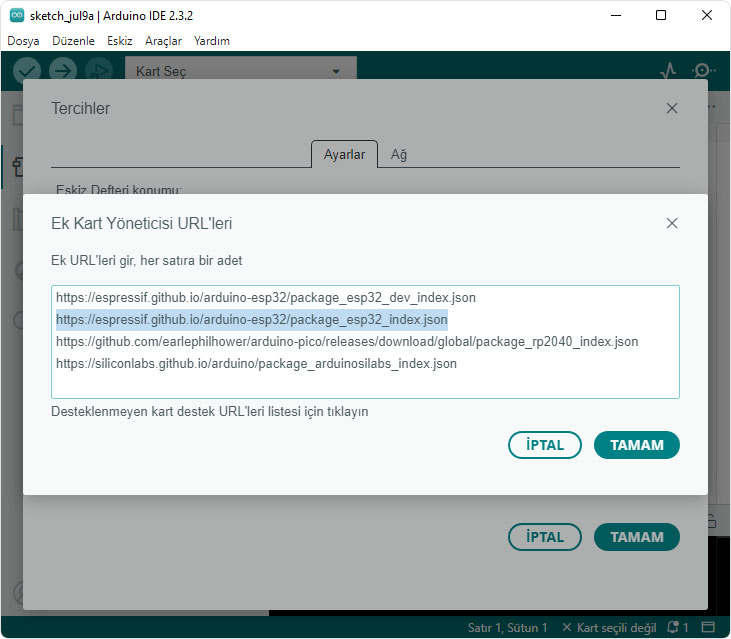Maximize the Arduino IDE window

pyautogui.click(x=661, y=15)
